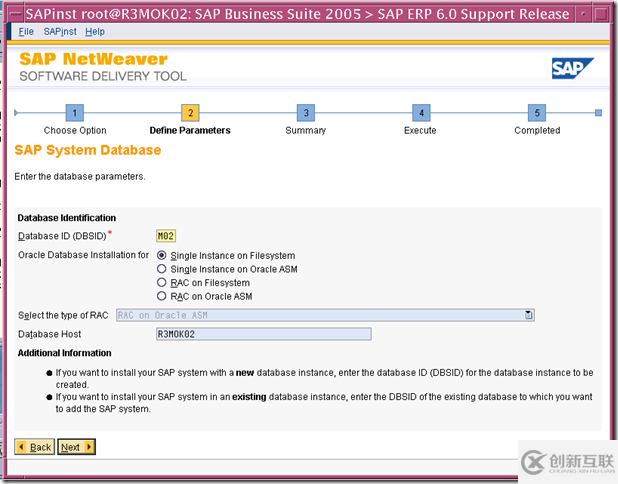This screenshot has height=484, width=618.
Task: Click the Summary step label
Action: point(306,130)
